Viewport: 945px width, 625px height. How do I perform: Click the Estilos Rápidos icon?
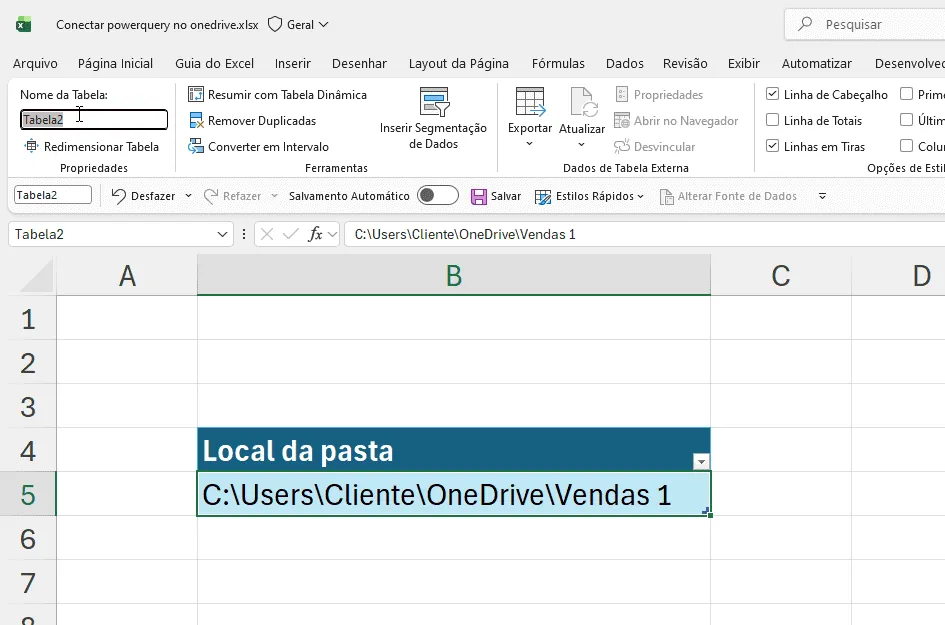(x=543, y=196)
